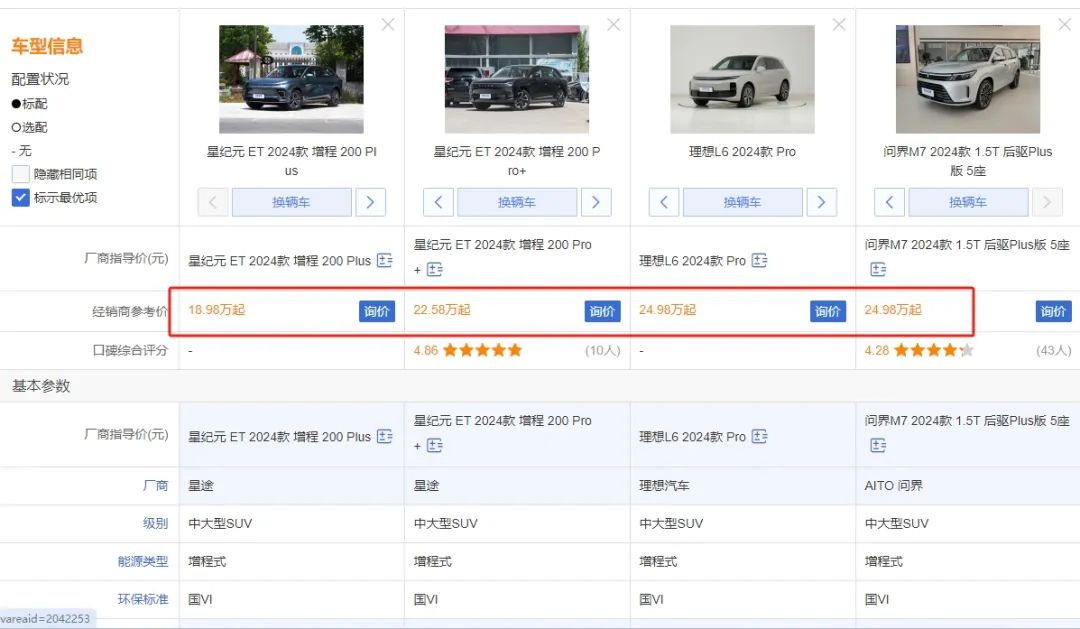Open the 问界M7 2024款 1.5T 后驱Plus版 title link
1080x629 pixels.
[x=968, y=161]
